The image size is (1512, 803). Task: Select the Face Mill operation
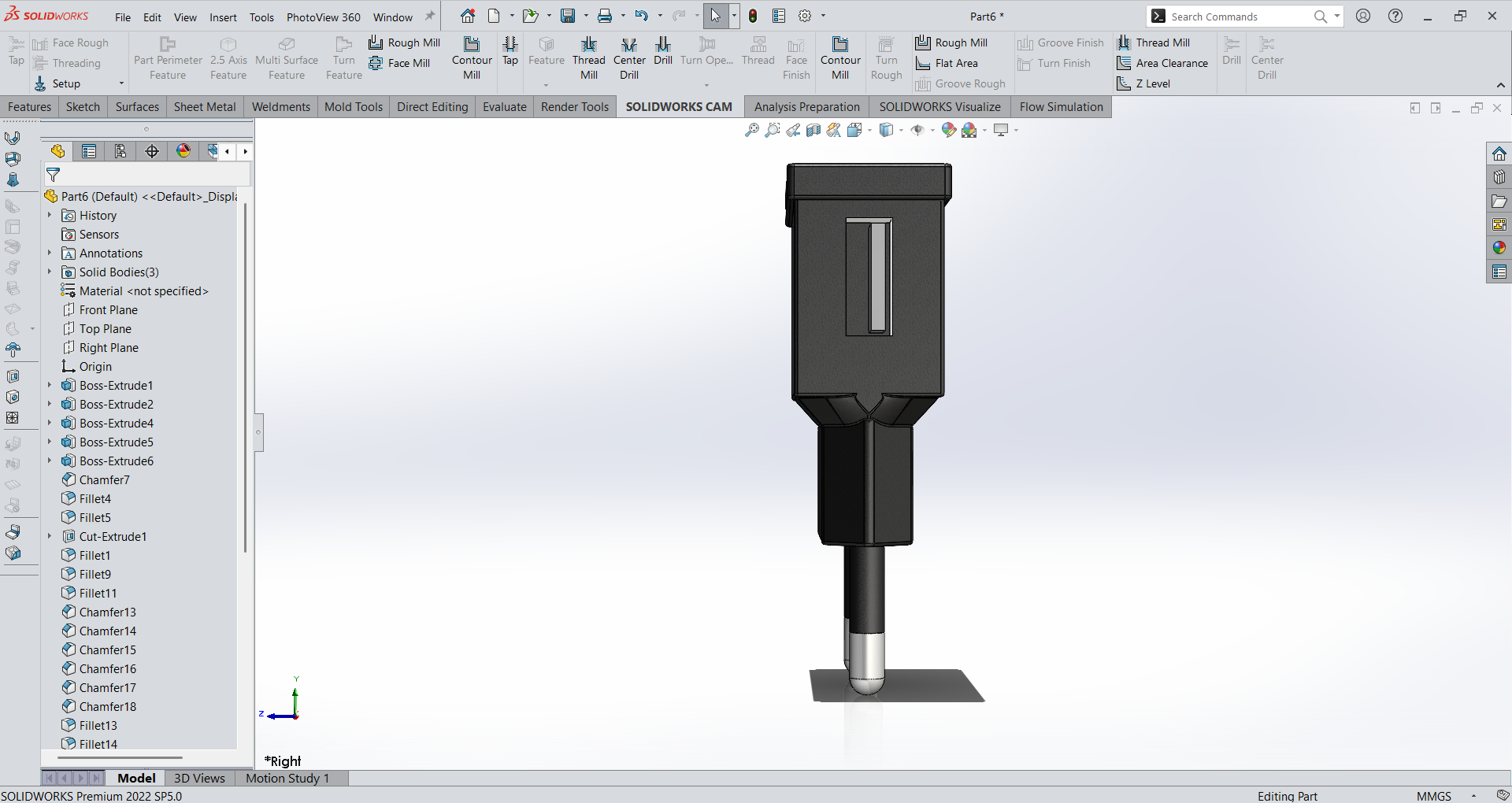399,63
